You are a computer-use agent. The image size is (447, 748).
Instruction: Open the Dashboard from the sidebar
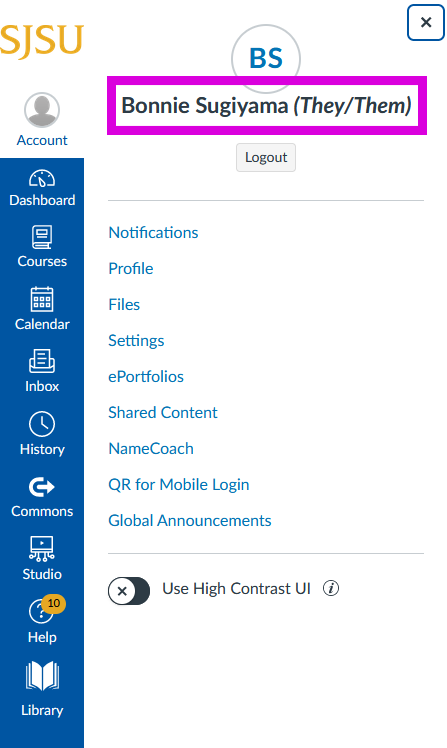click(42, 189)
